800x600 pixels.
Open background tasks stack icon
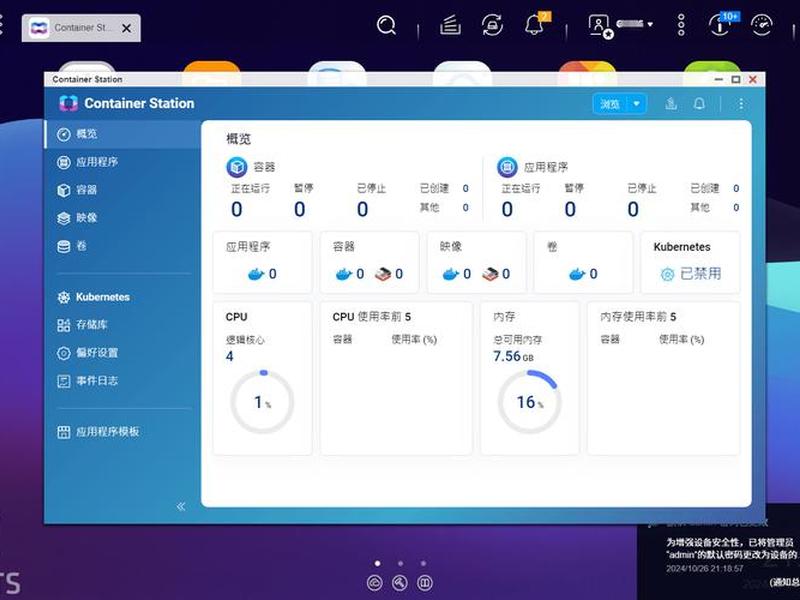(450, 24)
